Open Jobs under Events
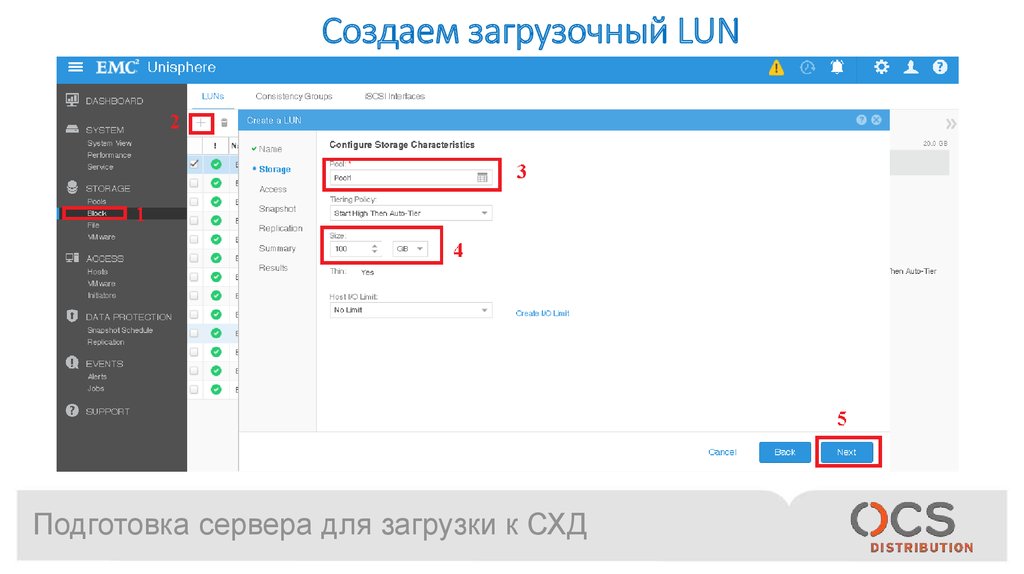This screenshot has width=1024, height=574. pos(95,389)
